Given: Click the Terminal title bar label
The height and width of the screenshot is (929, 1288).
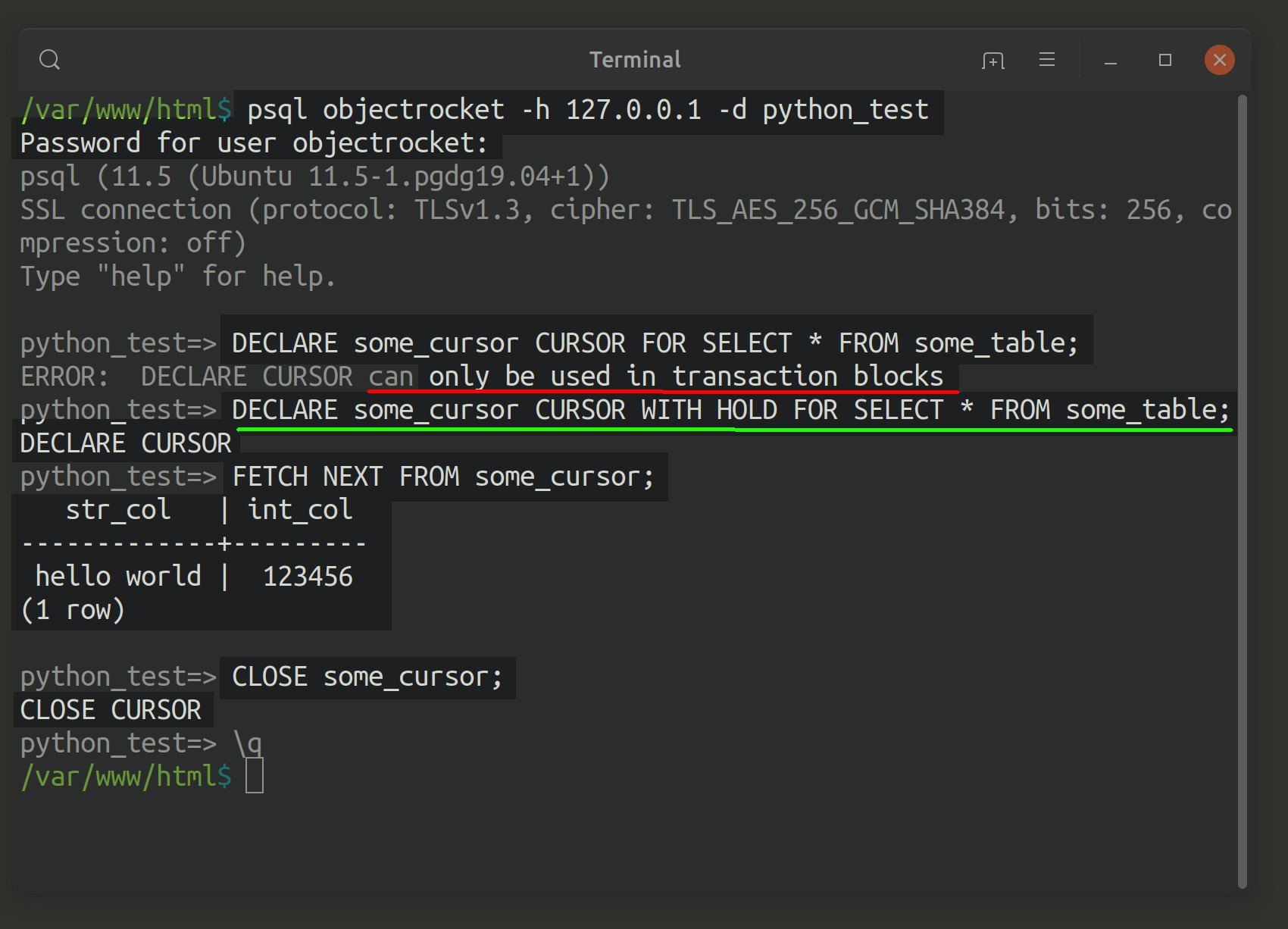Looking at the screenshot, I should pyautogui.click(x=635, y=59).
